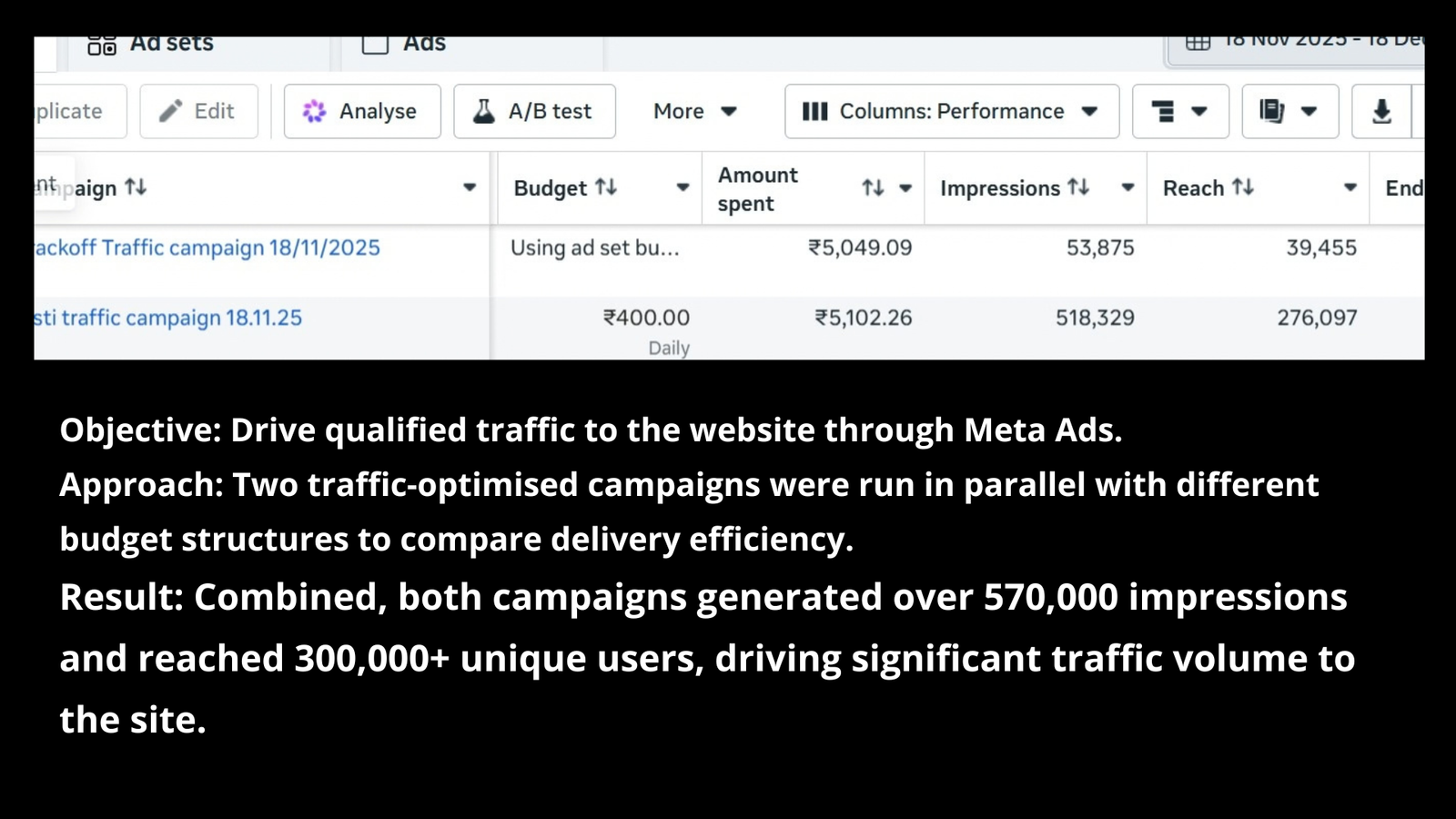Open the traffic campaign 18.11.25 link
1456x819 pixels.
coord(168,318)
